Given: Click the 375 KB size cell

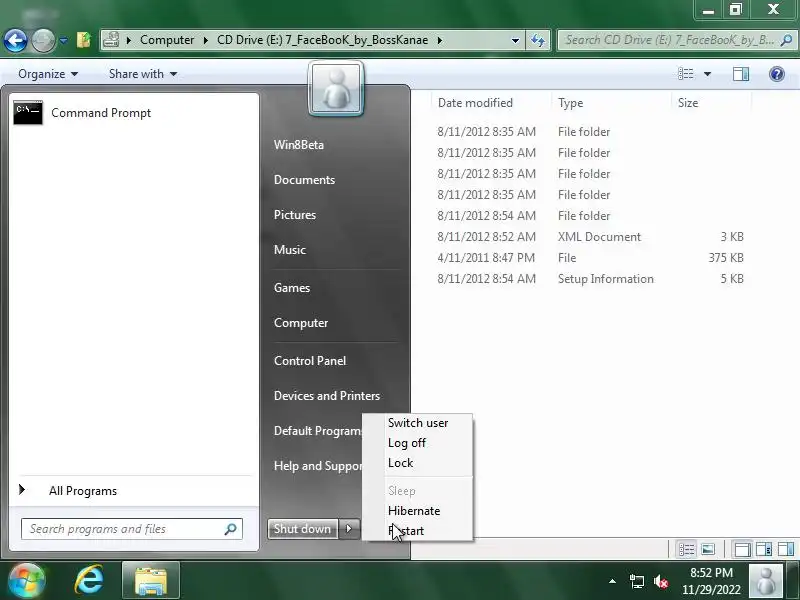Looking at the screenshot, I should (726, 258).
